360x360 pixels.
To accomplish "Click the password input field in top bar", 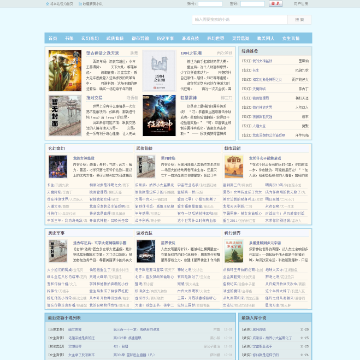I will (252, 4).
